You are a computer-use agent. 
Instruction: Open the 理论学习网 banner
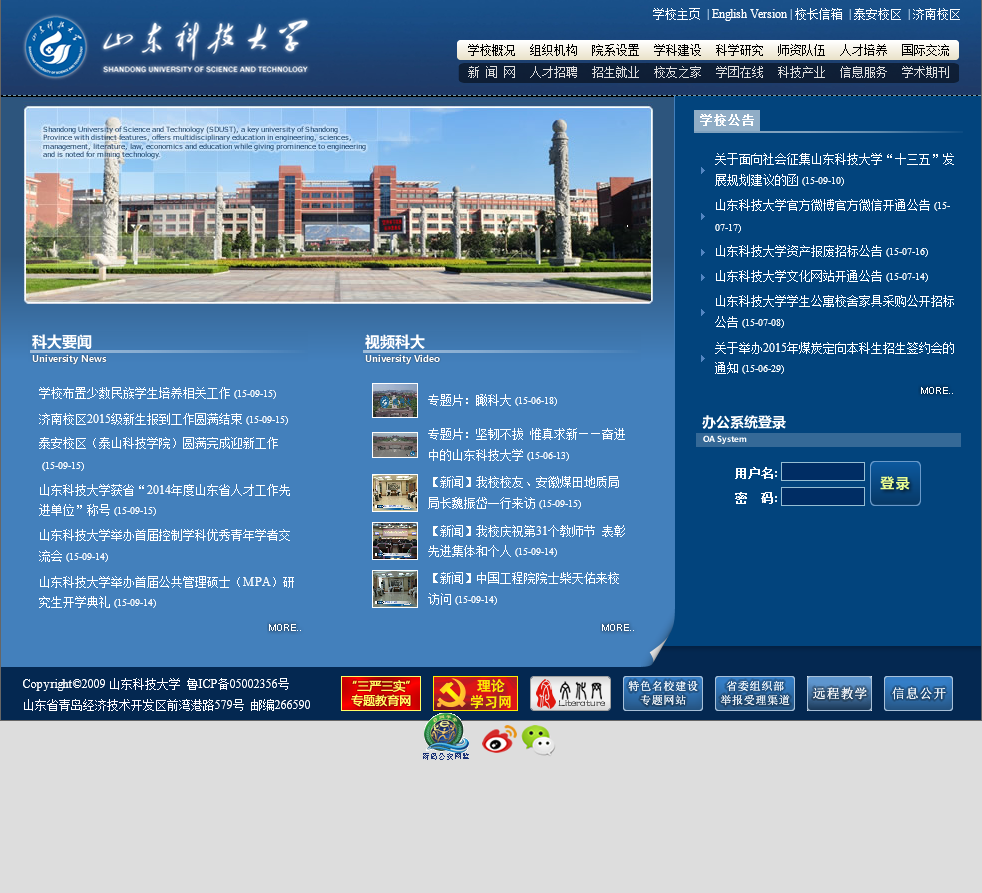[475, 693]
